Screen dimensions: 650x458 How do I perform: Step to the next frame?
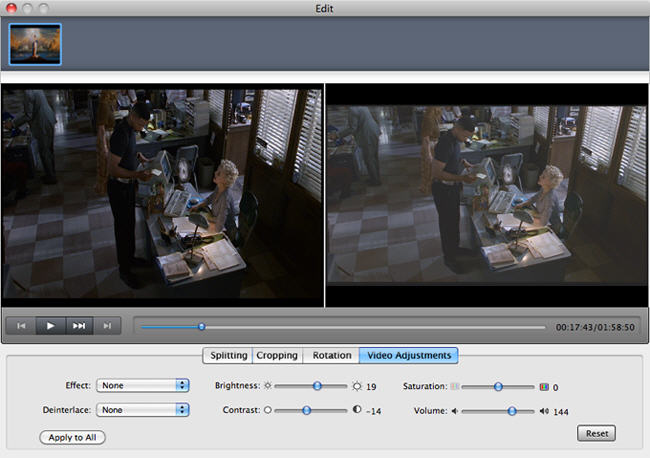pos(107,326)
